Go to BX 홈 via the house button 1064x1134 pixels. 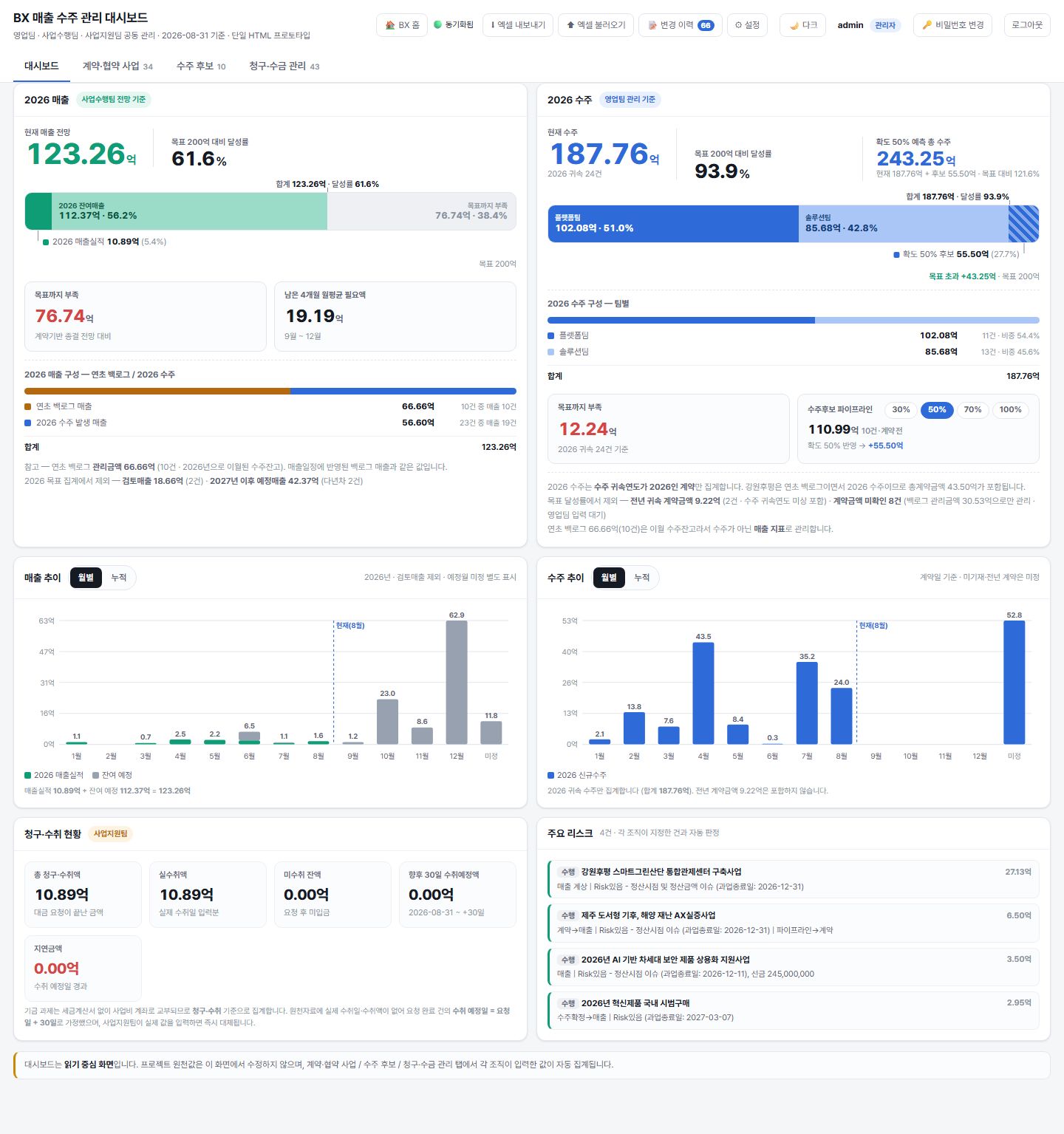(x=402, y=25)
